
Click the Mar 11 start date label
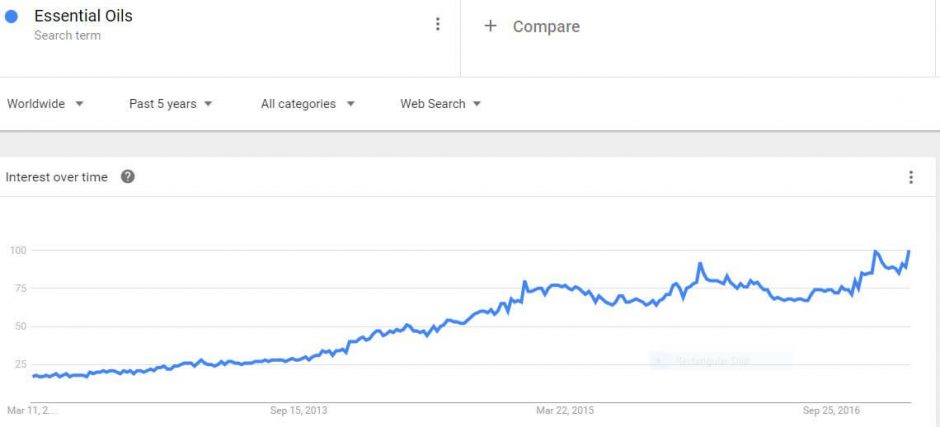click(32, 411)
